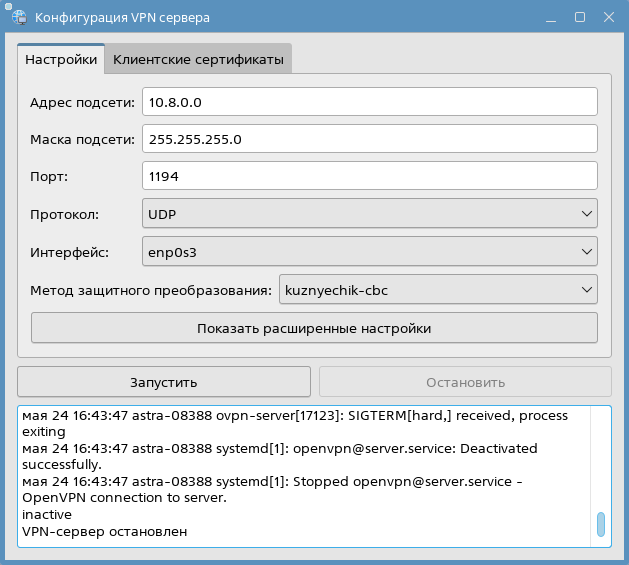This screenshot has width=629, height=565.
Task: Open the Протокол dropdown set to UDP
Action: click(369, 214)
